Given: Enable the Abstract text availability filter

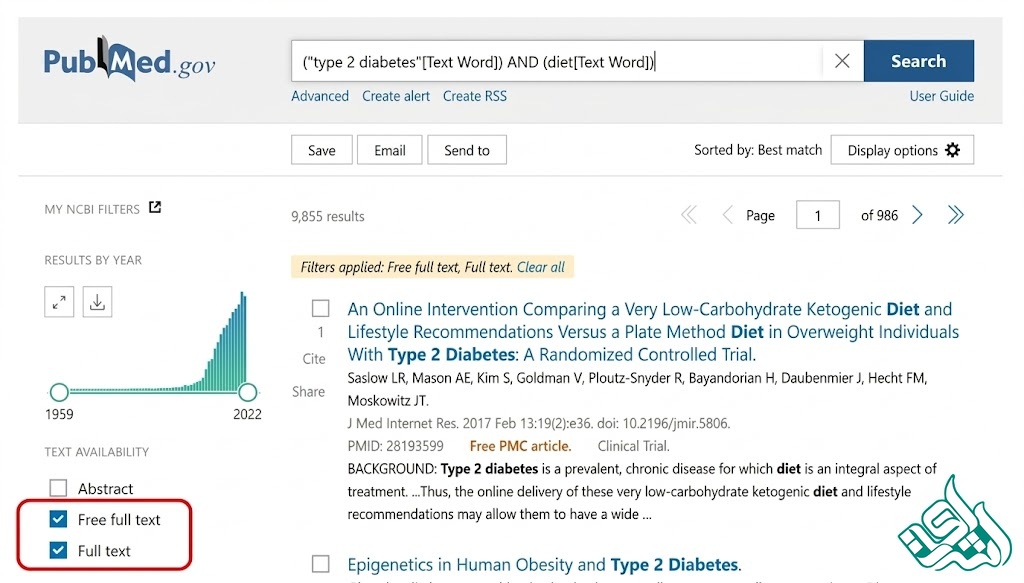Looking at the screenshot, I should tap(58, 488).
